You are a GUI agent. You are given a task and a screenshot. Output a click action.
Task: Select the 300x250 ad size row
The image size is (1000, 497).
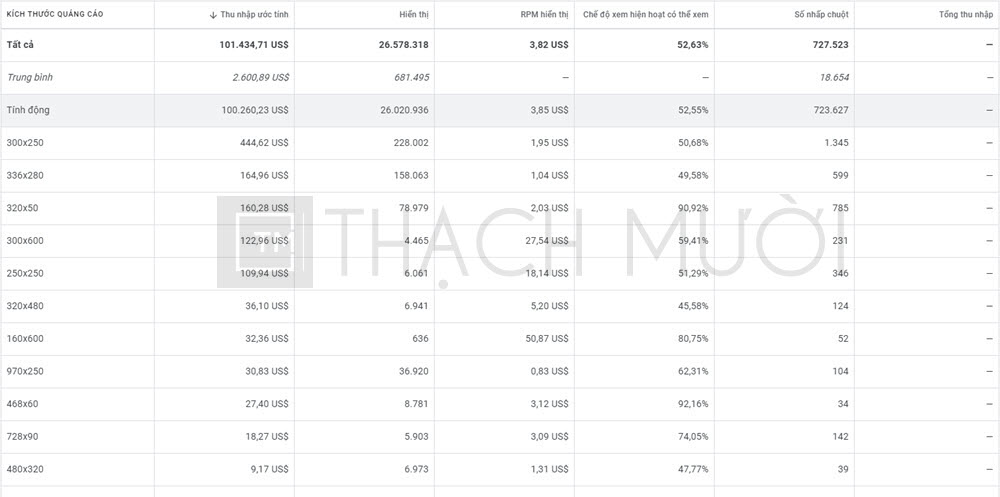pos(25,143)
